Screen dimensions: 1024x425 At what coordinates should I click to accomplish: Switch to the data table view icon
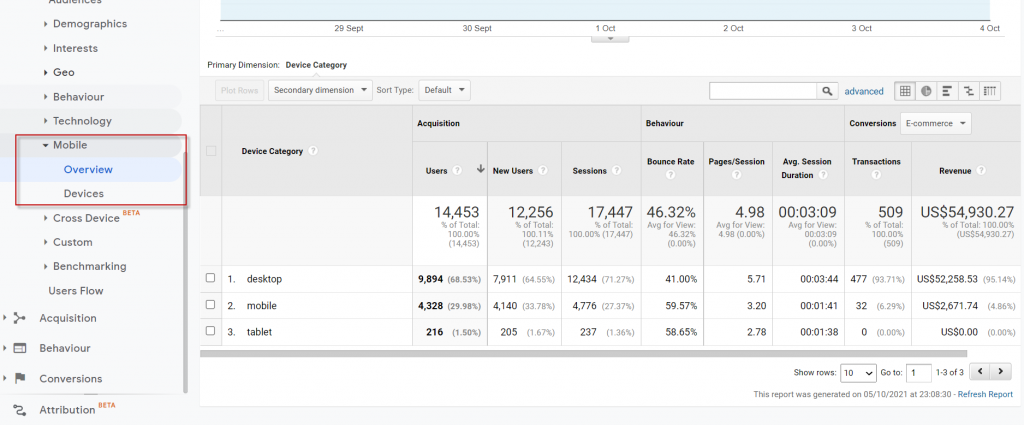point(905,91)
